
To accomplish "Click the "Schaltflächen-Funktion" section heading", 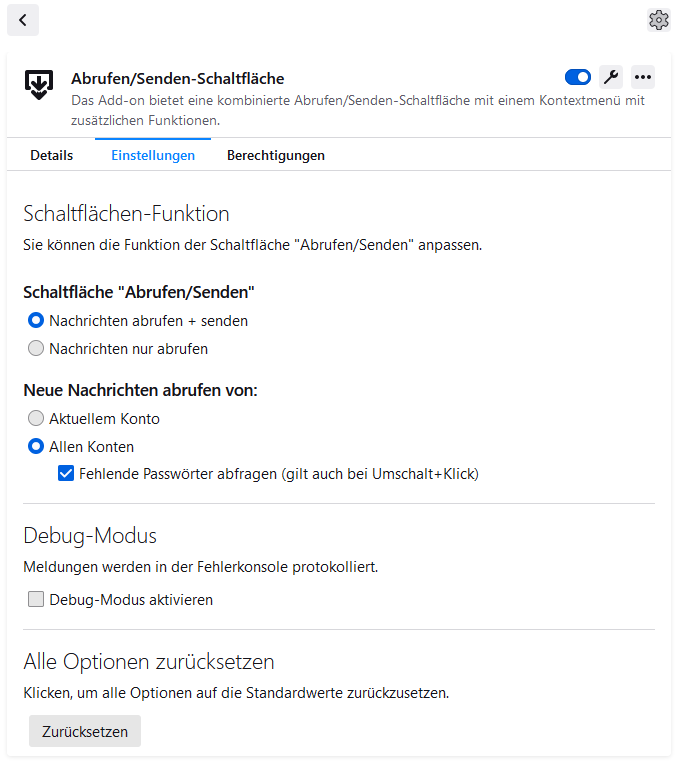I will [126, 213].
